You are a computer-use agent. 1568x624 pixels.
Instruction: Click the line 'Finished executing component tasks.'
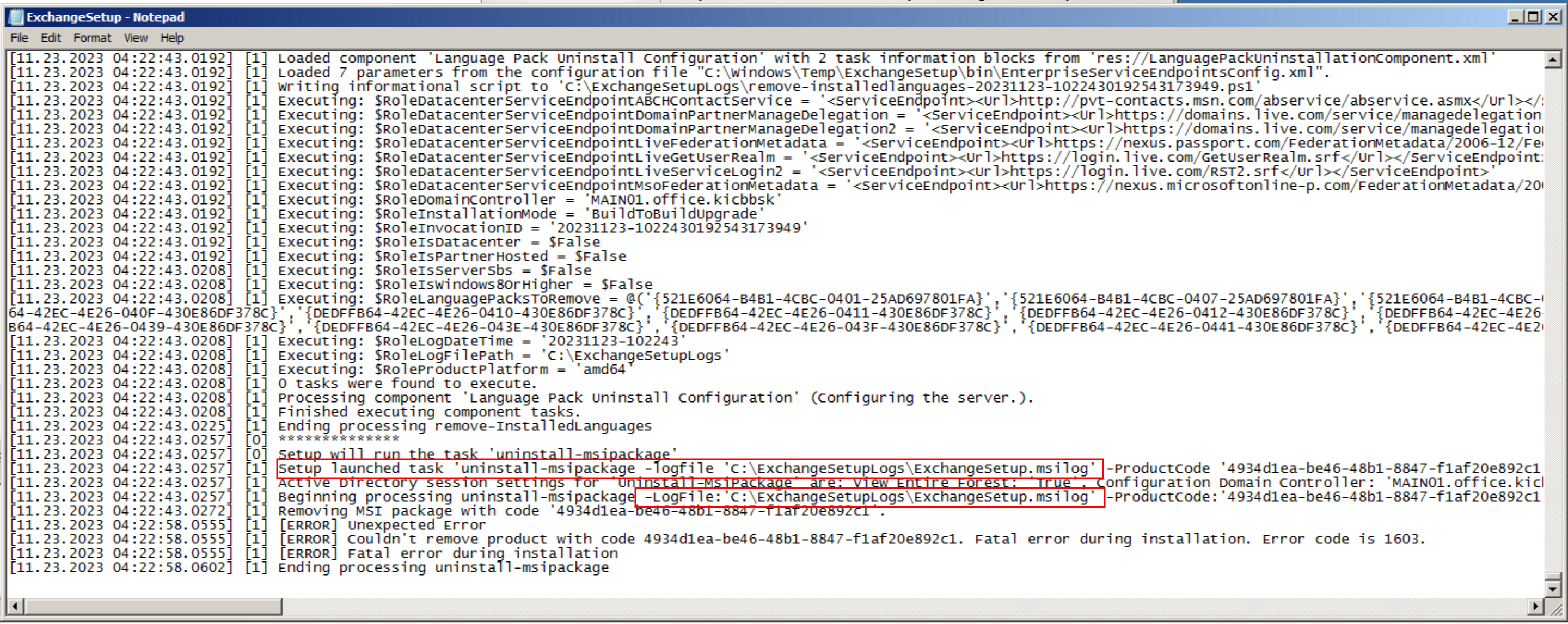coord(295,412)
